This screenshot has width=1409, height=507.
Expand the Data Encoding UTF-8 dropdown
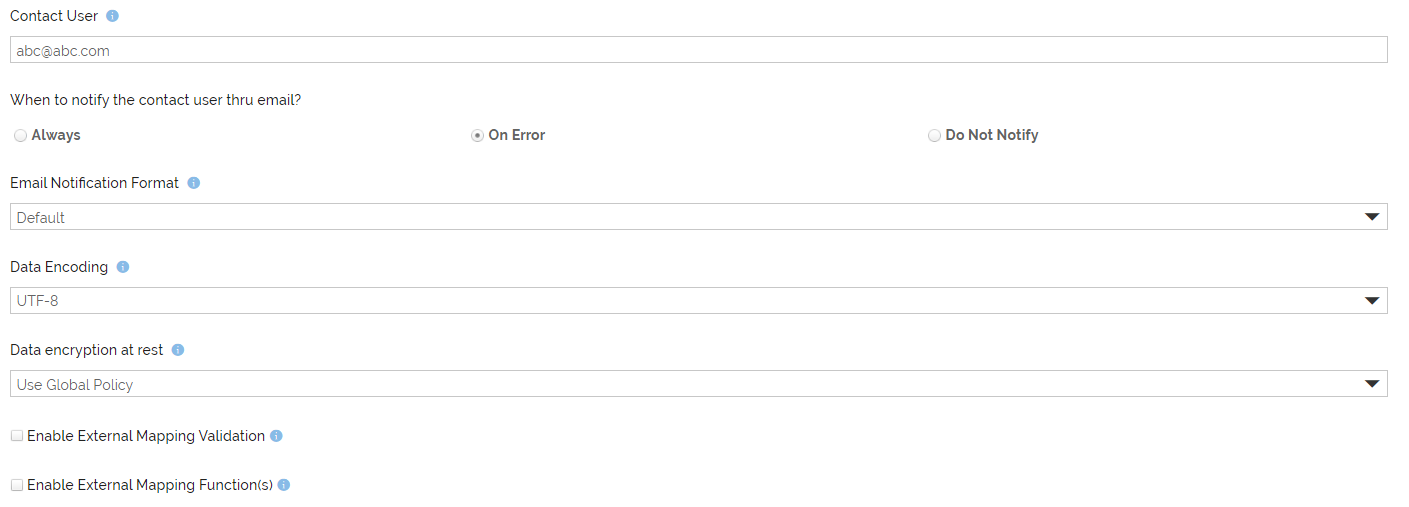coord(699,300)
